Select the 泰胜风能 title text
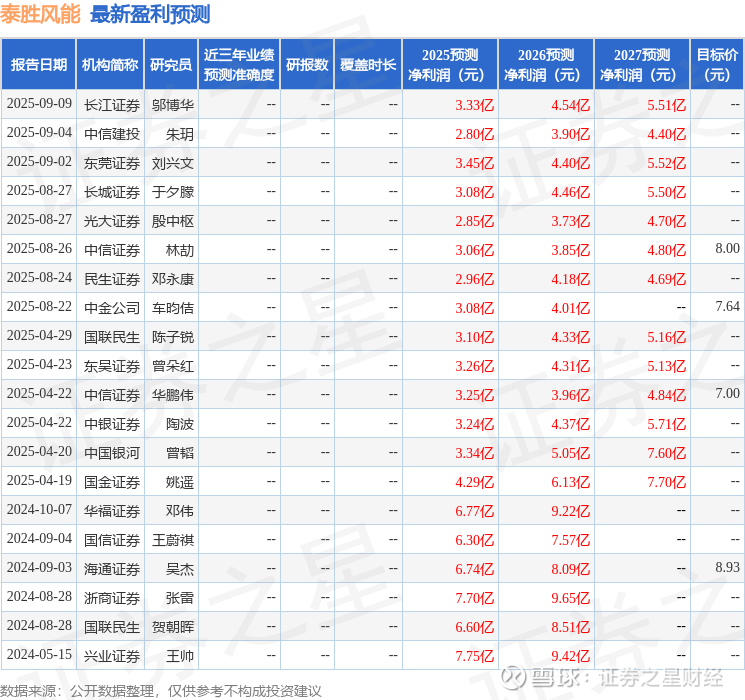The width and height of the screenshot is (745, 700). click(x=40, y=14)
